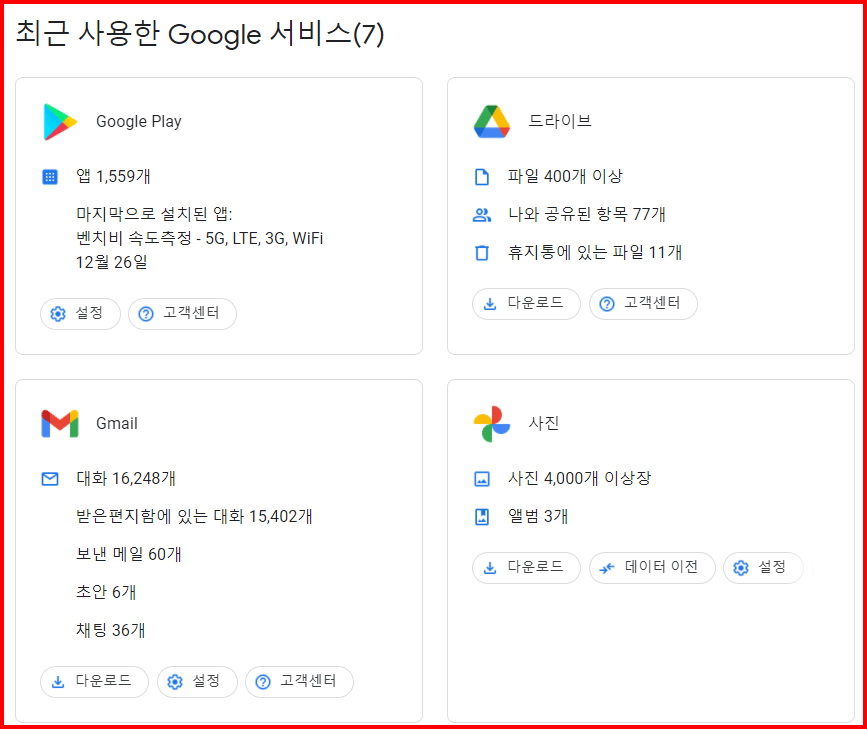Click 벤치비 속도측정 - 5G, LTE, 3G, WiFi text

pos(200,238)
